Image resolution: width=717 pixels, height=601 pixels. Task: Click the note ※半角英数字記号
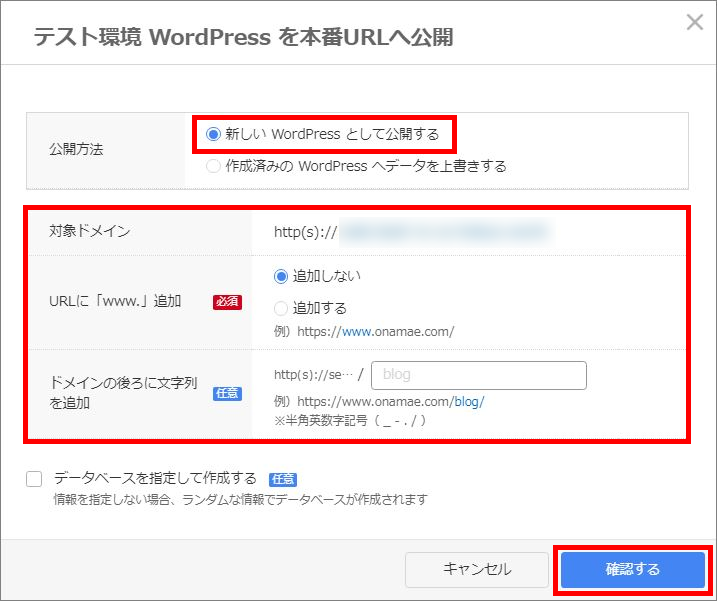(x=350, y=420)
